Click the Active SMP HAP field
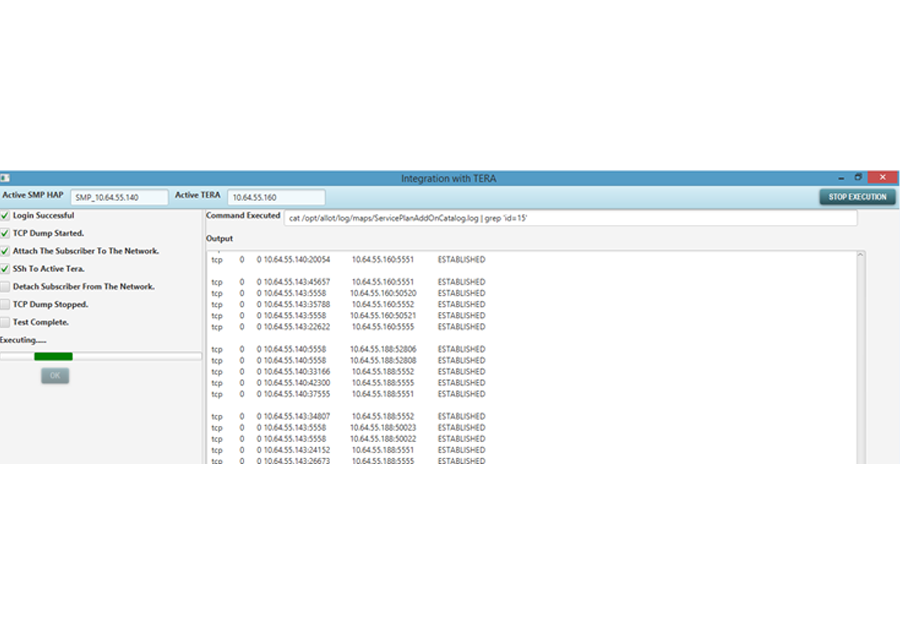 pyautogui.click(x=119, y=198)
